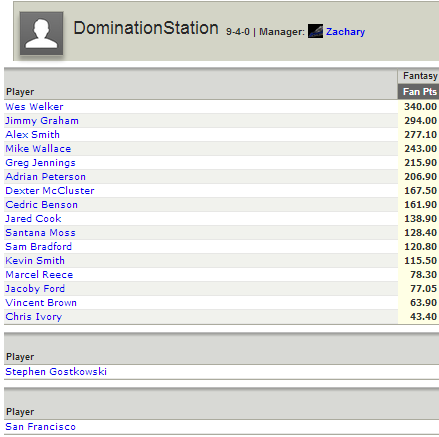The width and height of the screenshot is (439, 437).
Task: Open the Marcel Reece link
Action: (39, 275)
